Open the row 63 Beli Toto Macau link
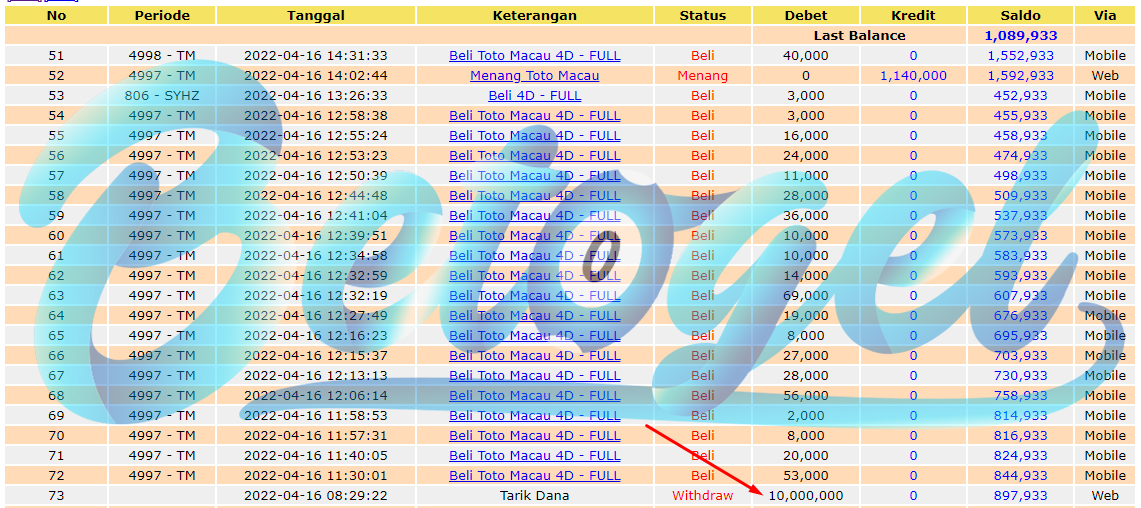This screenshot has height=508, width=1141. pyautogui.click(x=535, y=295)
